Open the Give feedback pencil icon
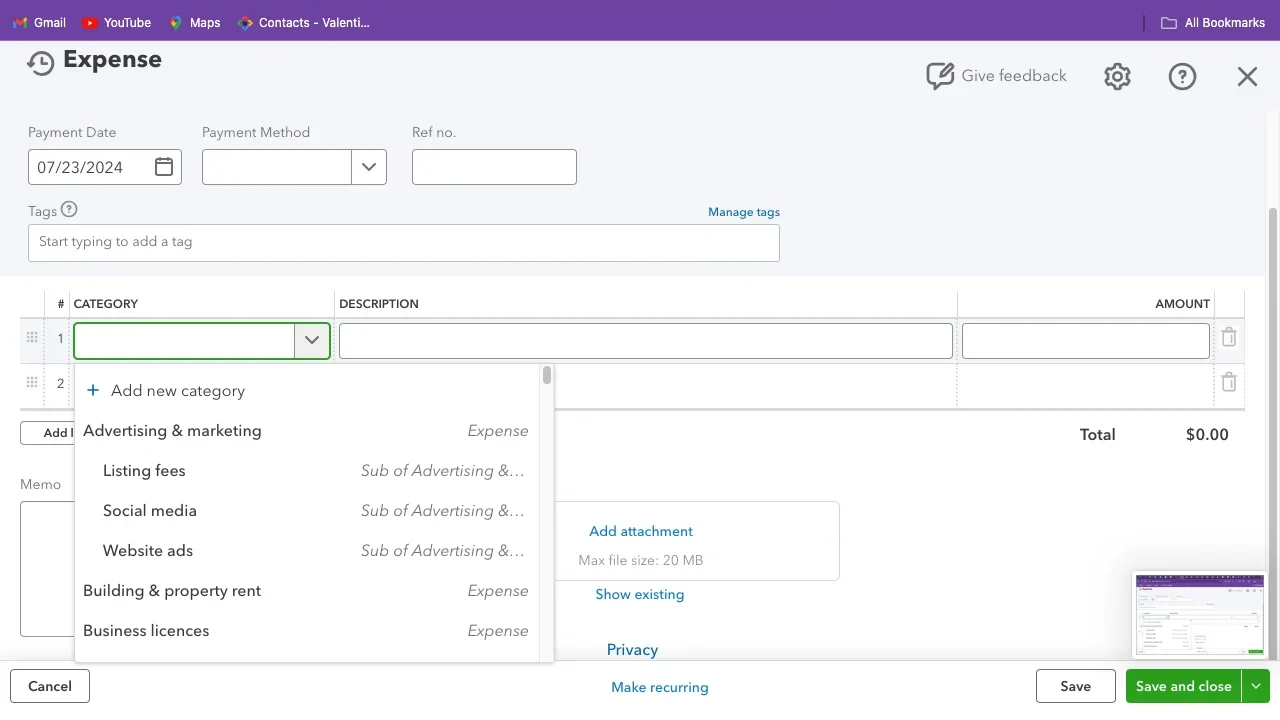Viewport: 1280px width, 720px height. click(x=940, y=75)
